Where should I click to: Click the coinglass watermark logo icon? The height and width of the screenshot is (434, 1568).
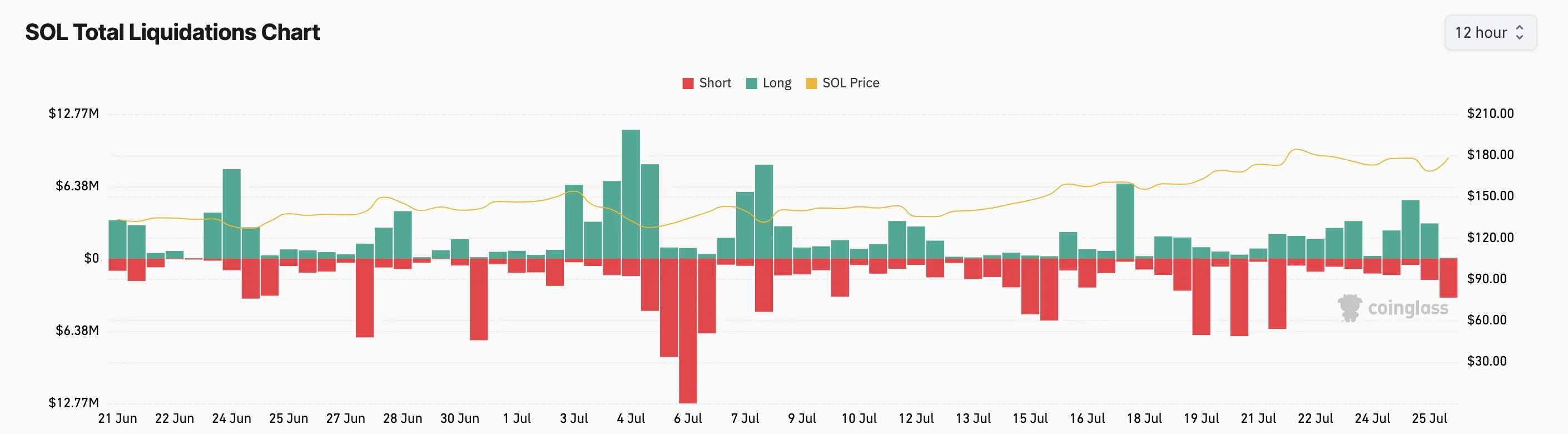click(1349, 308)
